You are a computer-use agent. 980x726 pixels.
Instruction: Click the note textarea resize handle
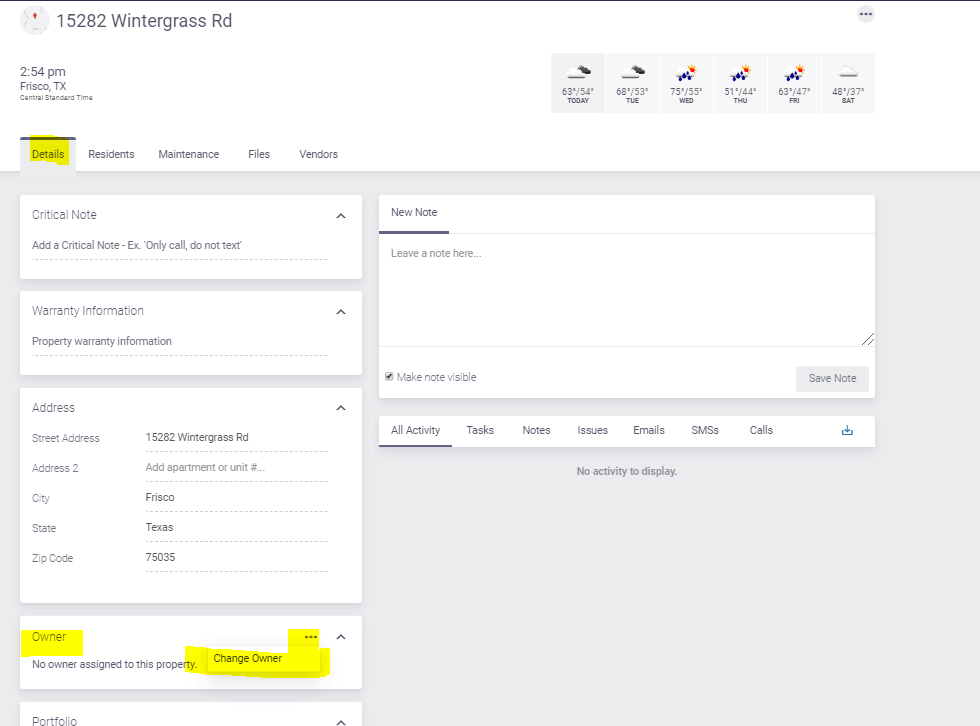pyautogui.click(x=868, y=339)
